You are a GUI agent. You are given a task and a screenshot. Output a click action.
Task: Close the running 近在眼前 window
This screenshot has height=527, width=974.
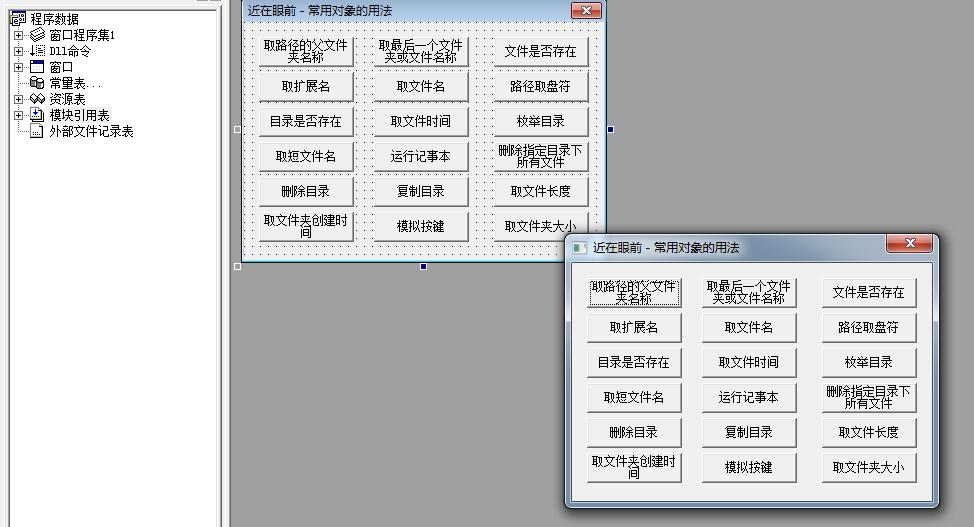(909, 244)
